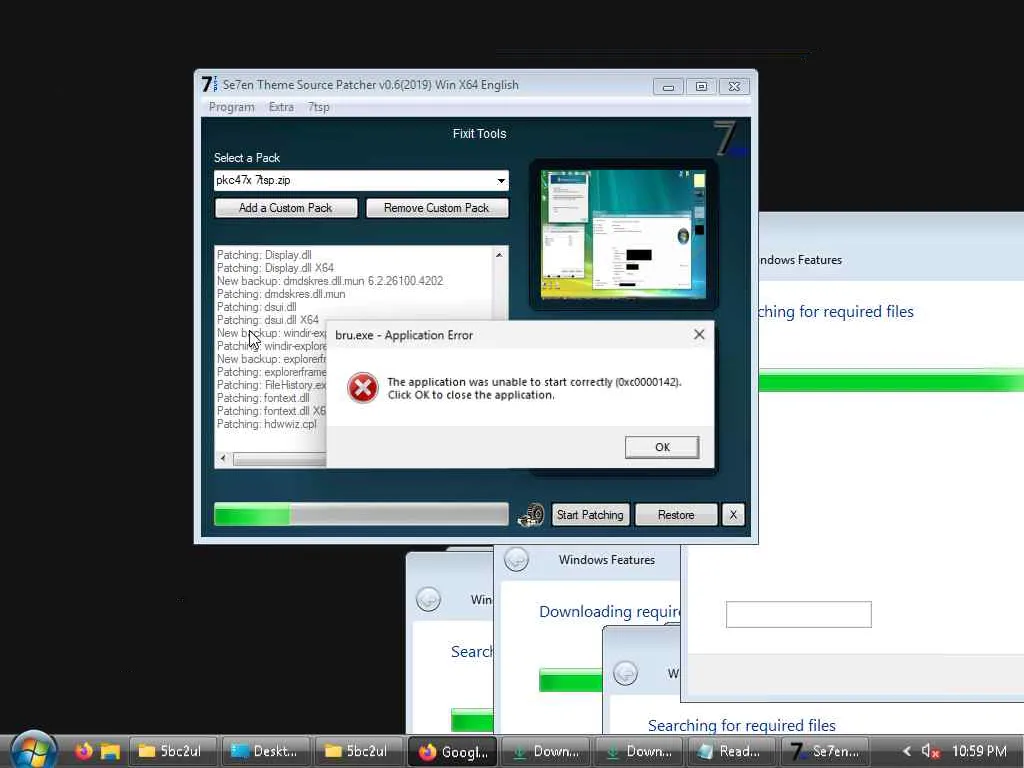Viewport: 1024px width, 768px height.
Task: Show hidden tray icons arrow
Action: tap(906, 751)
